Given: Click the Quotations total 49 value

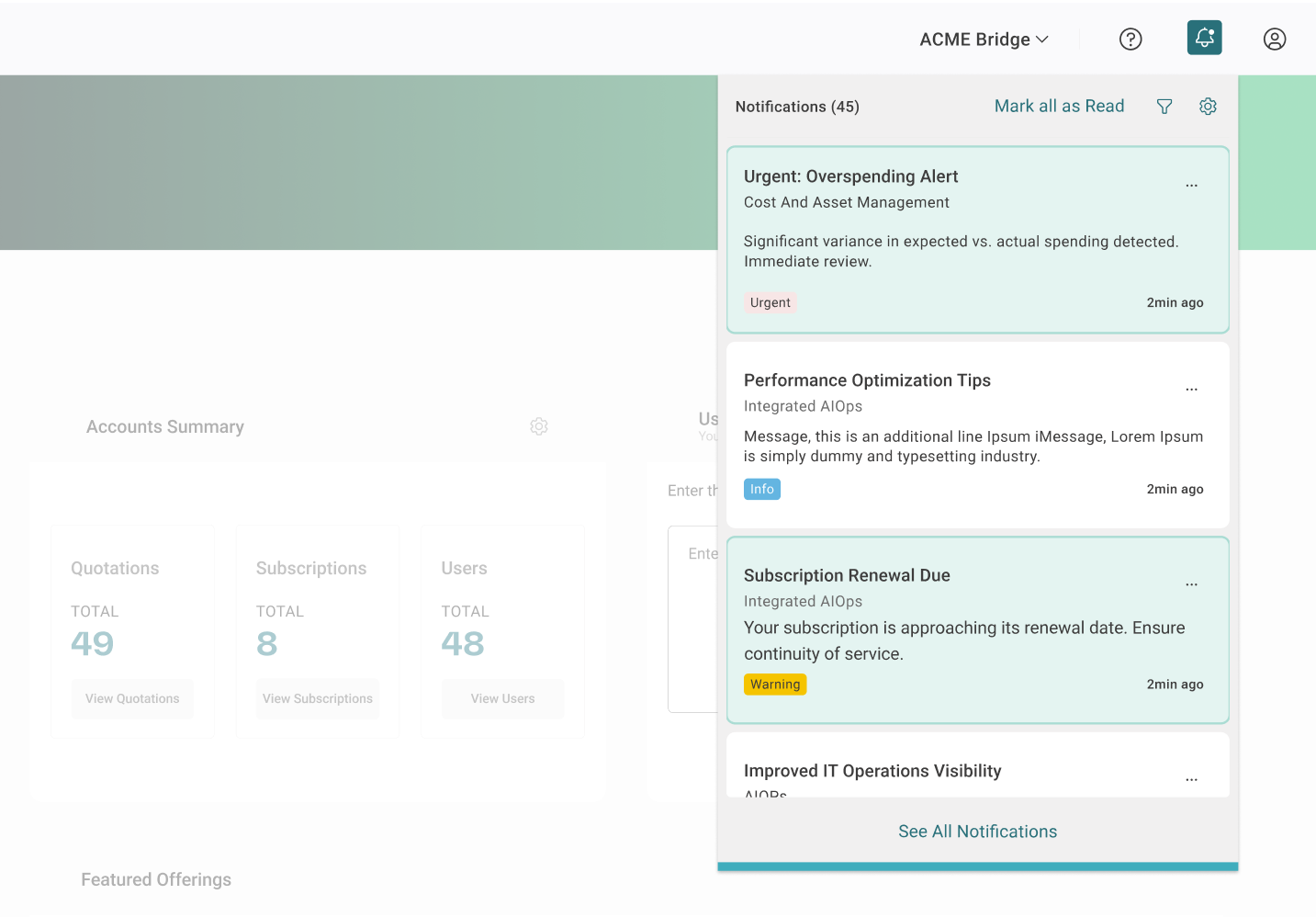Looking at the screenshot, I should click(93, 643).
